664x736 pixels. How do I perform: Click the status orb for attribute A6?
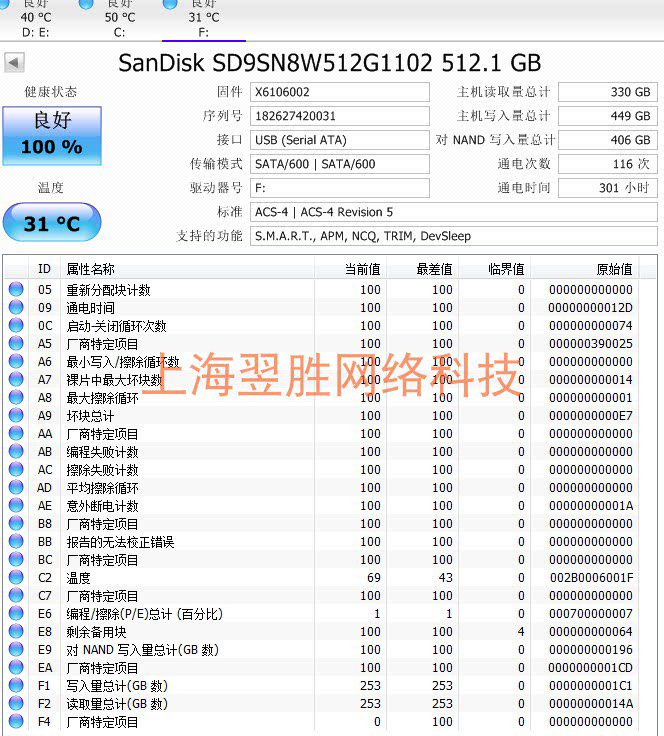16,361
